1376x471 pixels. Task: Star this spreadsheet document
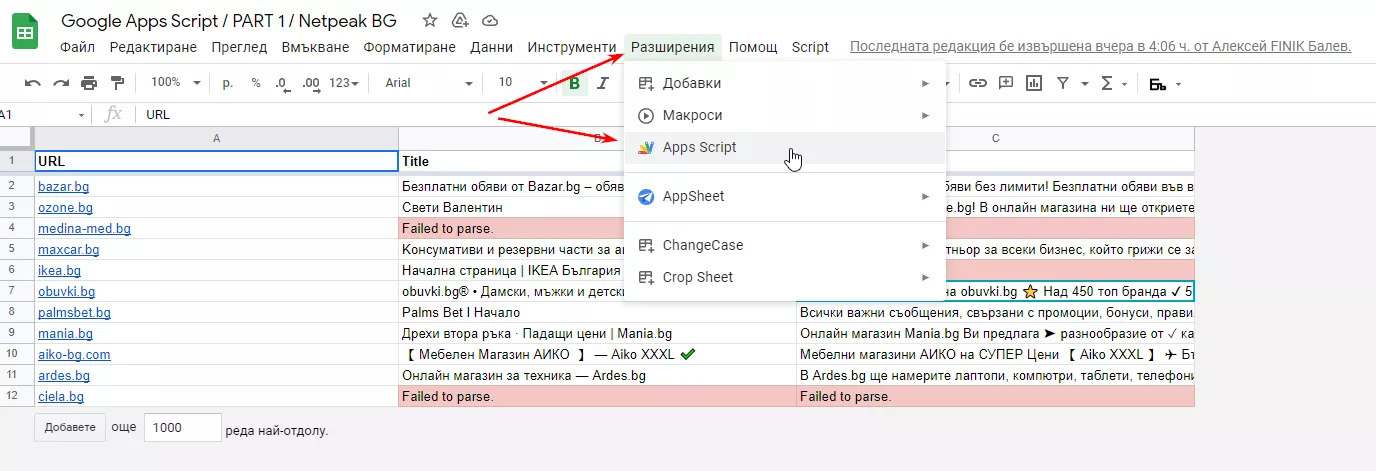[x=430, y=20]
